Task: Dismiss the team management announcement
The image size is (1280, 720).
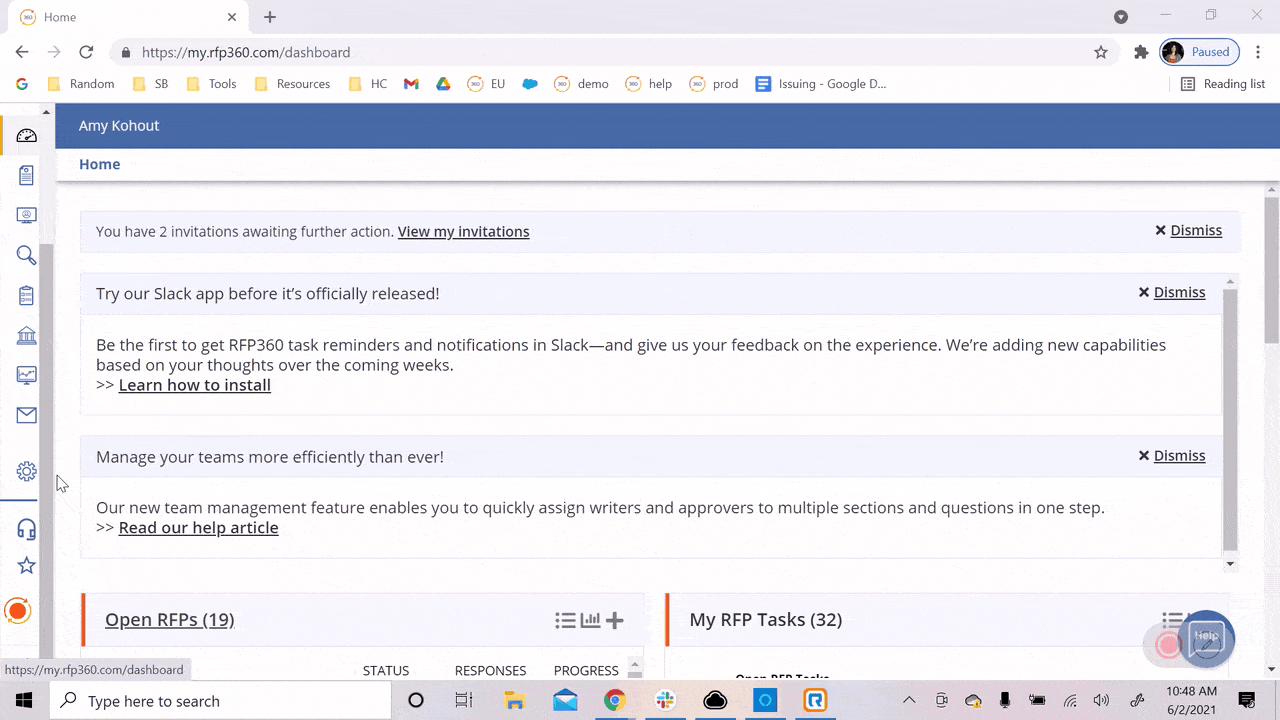Action: pos(1171,455)
